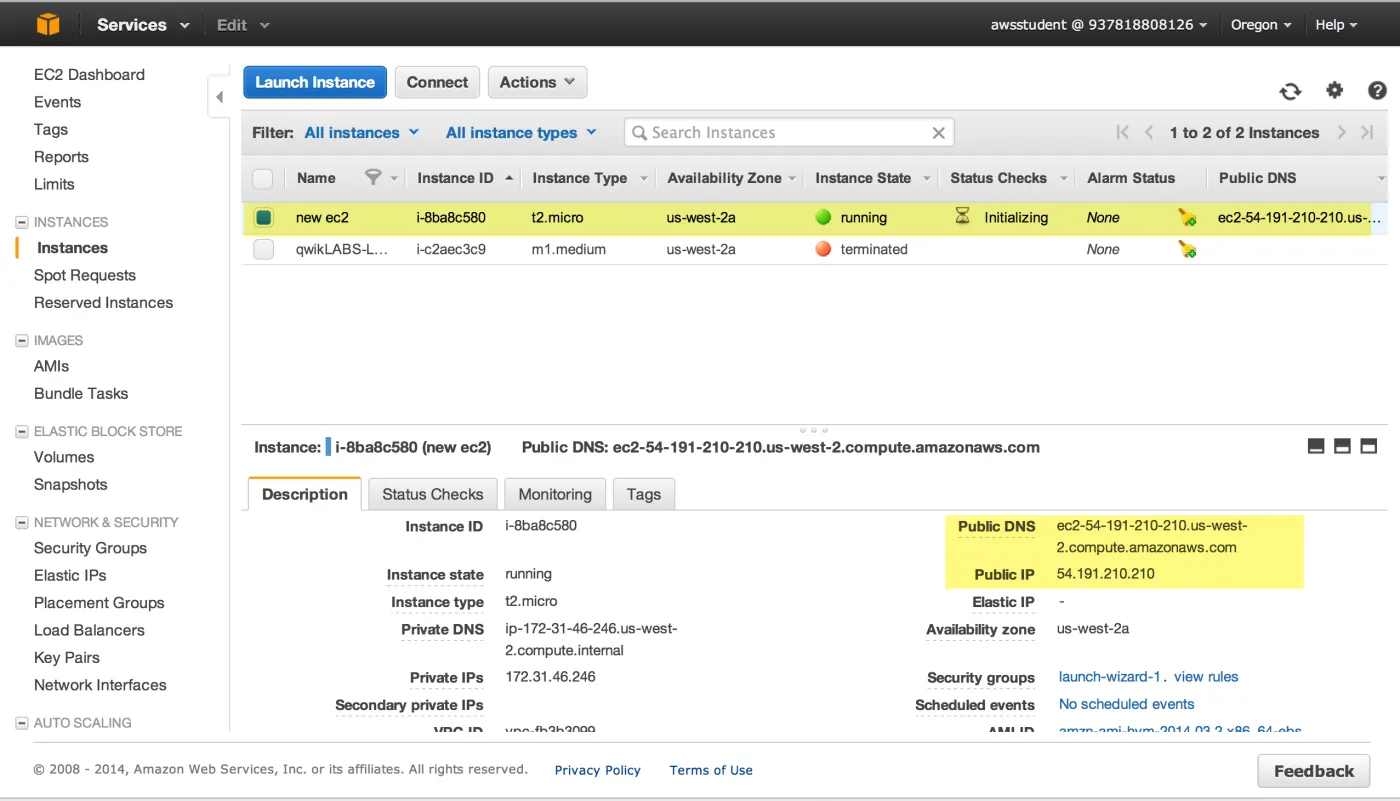Click the view rules link
The width and height of the screenshot is (1400, 801).
click(x=1206, y=677)
